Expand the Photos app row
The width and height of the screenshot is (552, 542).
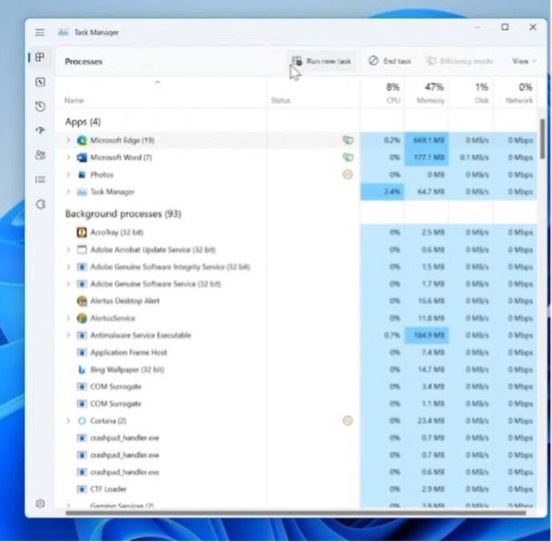click(68, 175)
